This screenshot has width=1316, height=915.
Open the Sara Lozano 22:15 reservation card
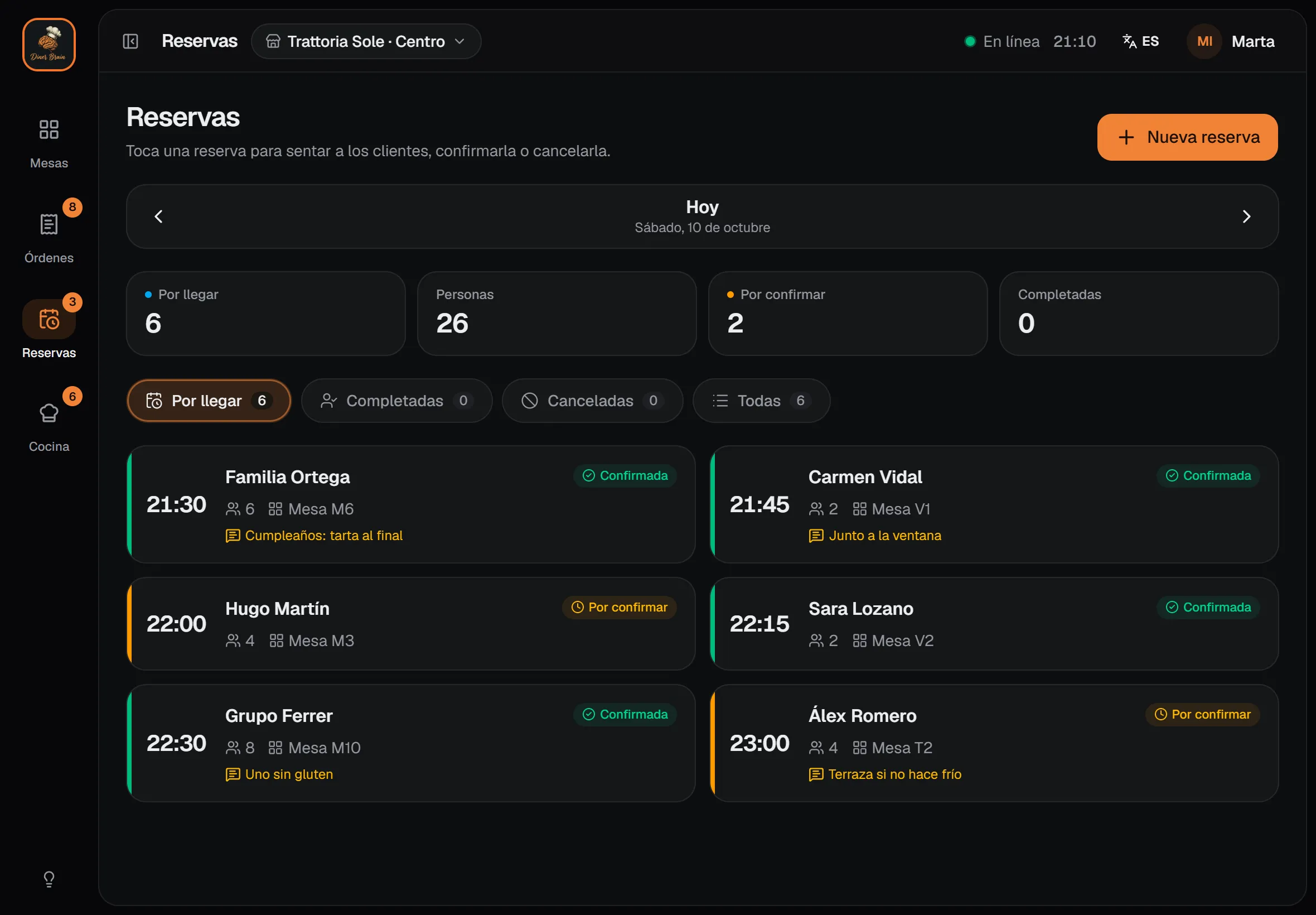click(994, 624)
